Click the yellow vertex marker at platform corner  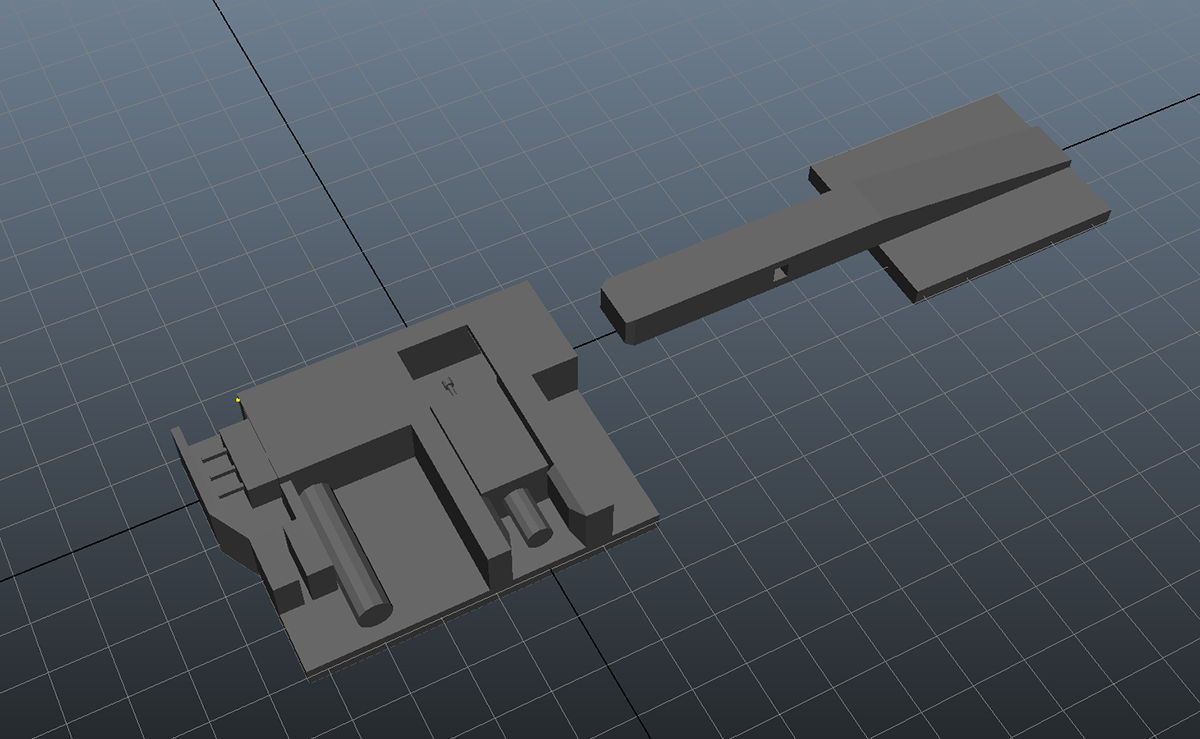tap(238, 399)
